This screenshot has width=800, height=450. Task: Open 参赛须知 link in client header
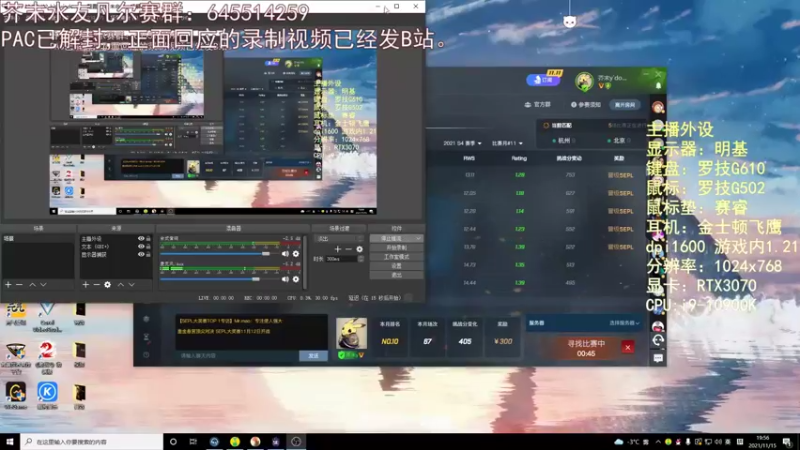[586, 105]
